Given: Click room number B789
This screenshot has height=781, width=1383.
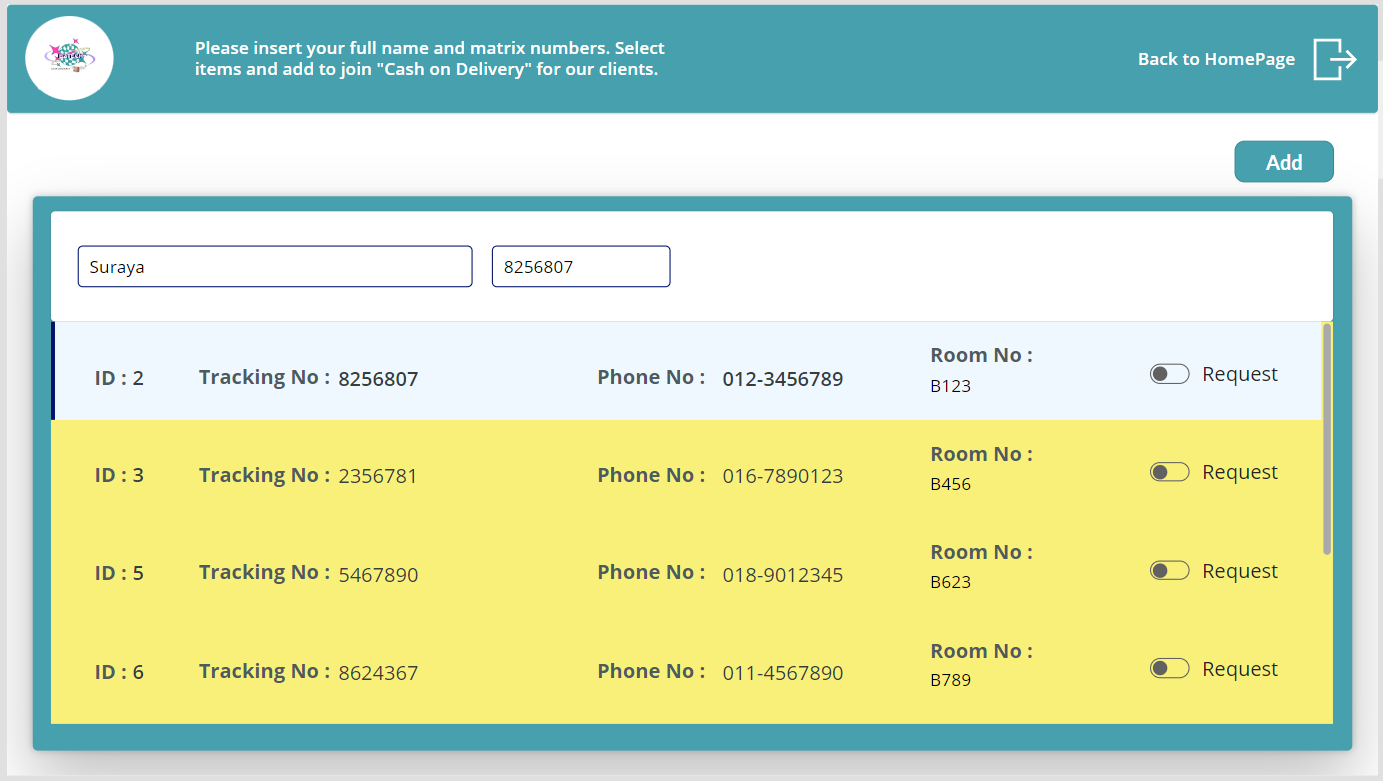Looking at the screenshot, I should [950, 680].
